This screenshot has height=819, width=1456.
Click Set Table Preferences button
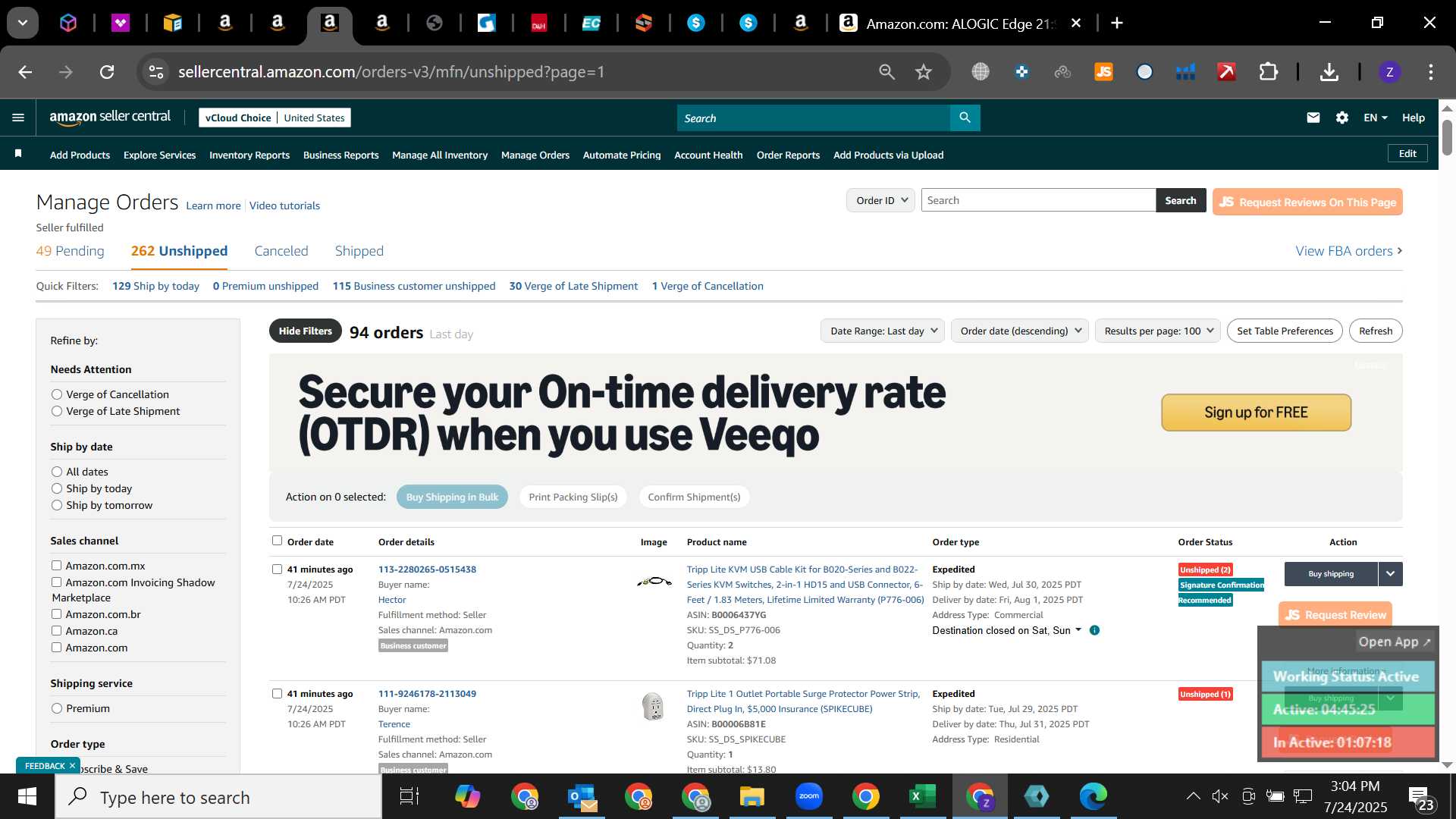pos(1285,331)
